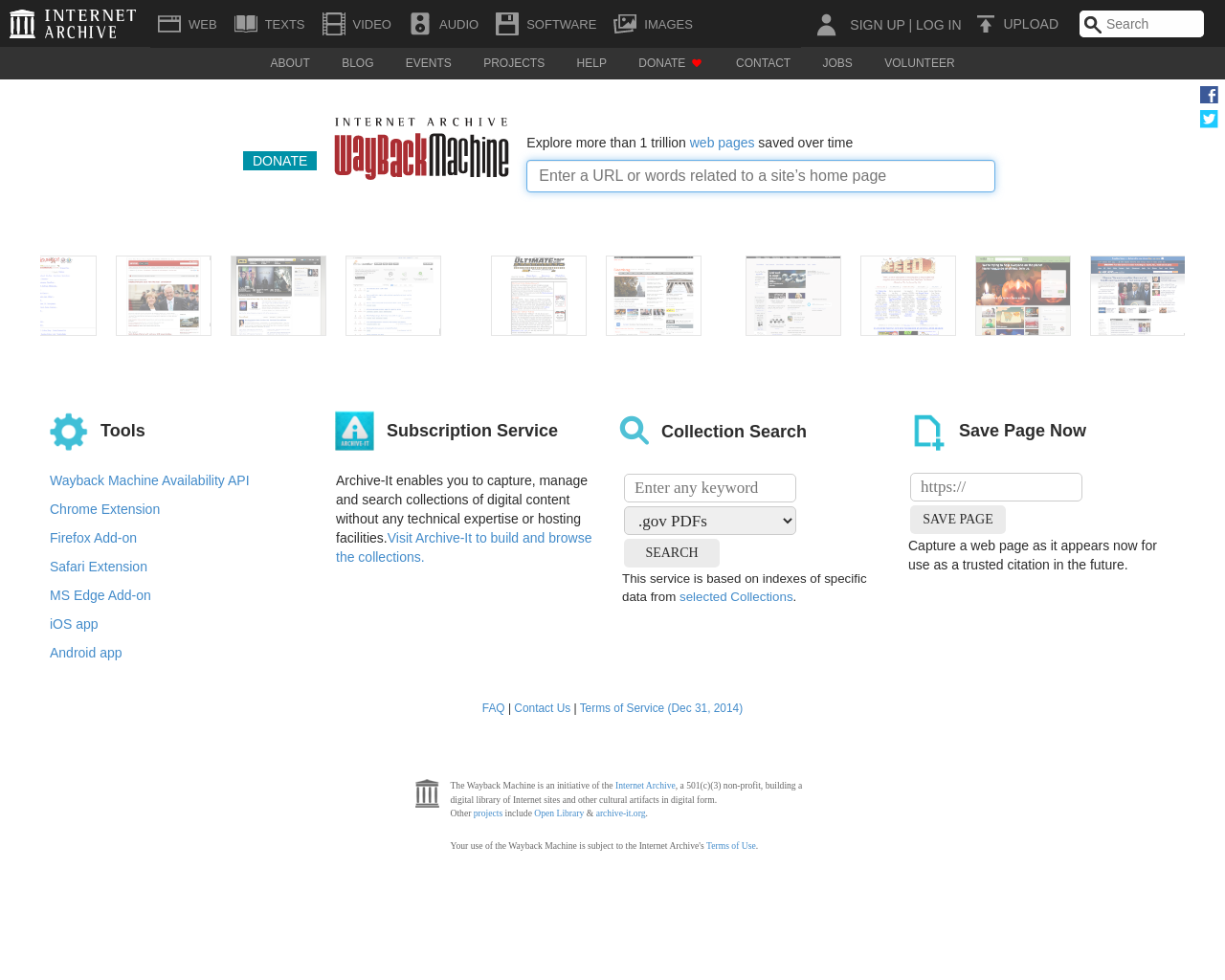Screen dimensions: 1225x980
Task: Open the last archived site thumbnail on the right
Action: (x=1137, y=296)
